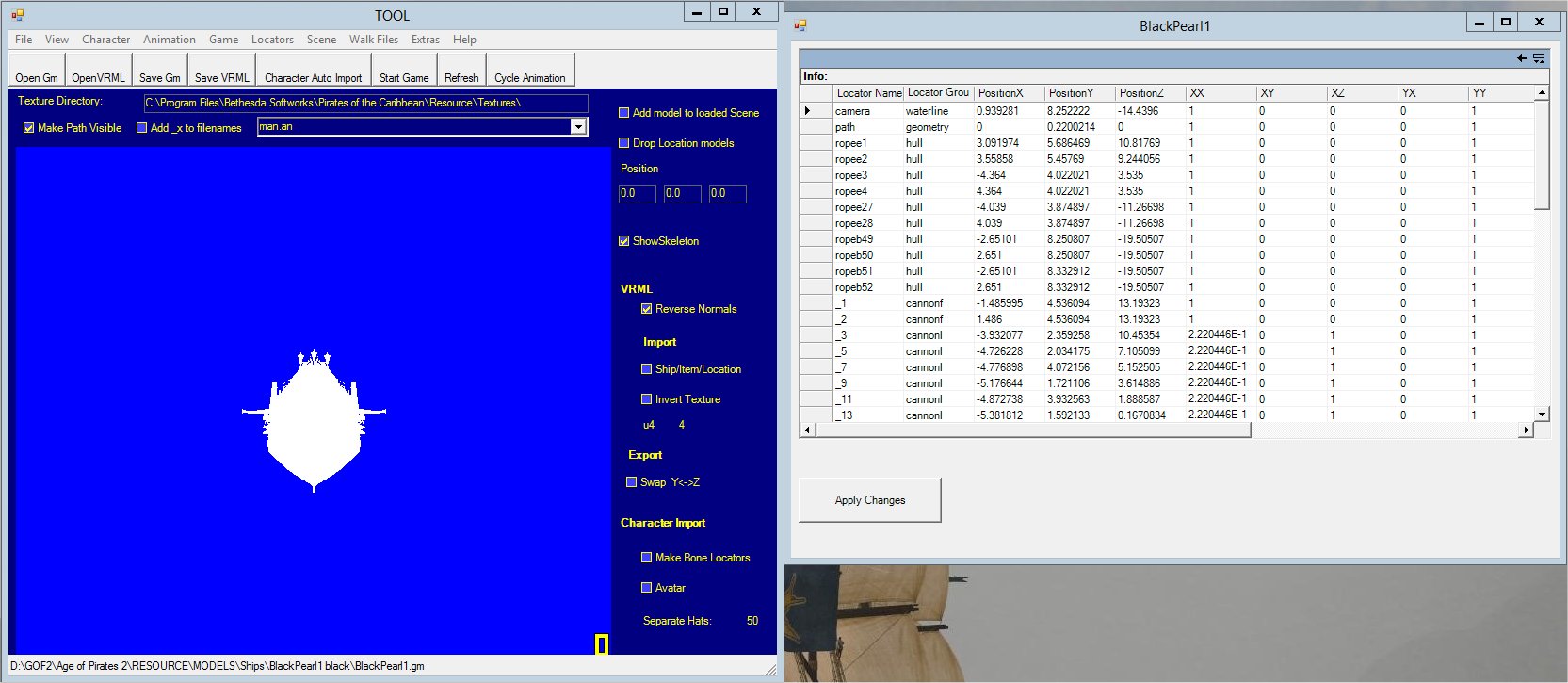This screenshot has width=1568, height=683.
Task: Toggle Make Path Visible checkbox
Action: pyautogui.click(x=29, y=128)
